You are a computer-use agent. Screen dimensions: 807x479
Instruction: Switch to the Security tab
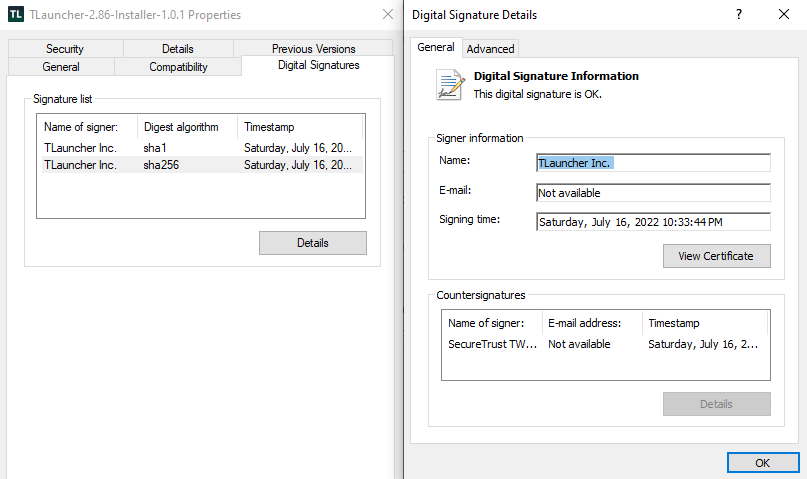click(x=65, y=48)
